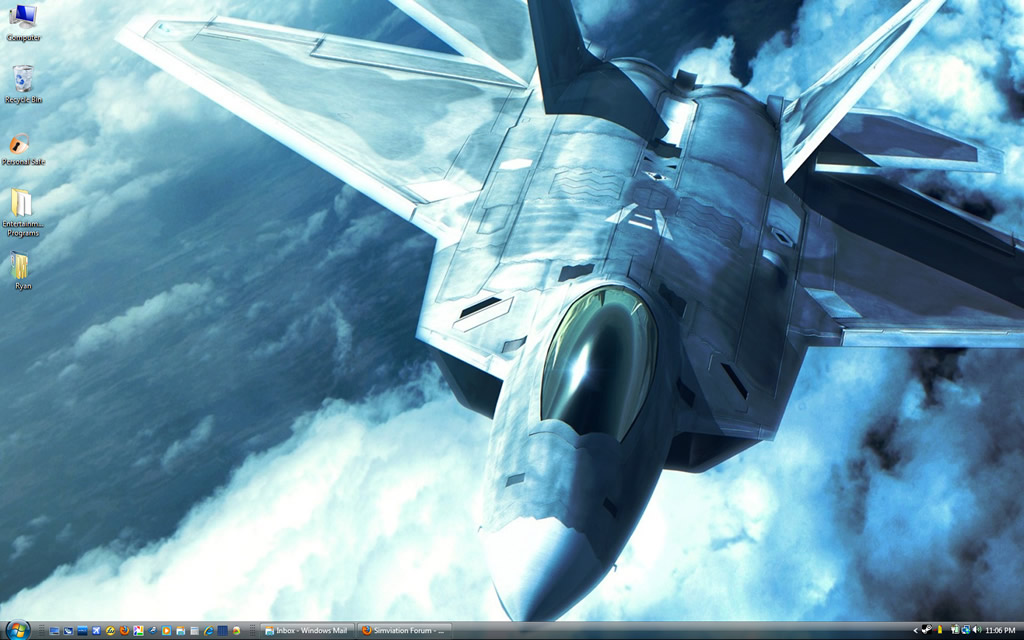
Task: Click the Windows Start orb
Action: click(18, 630)
